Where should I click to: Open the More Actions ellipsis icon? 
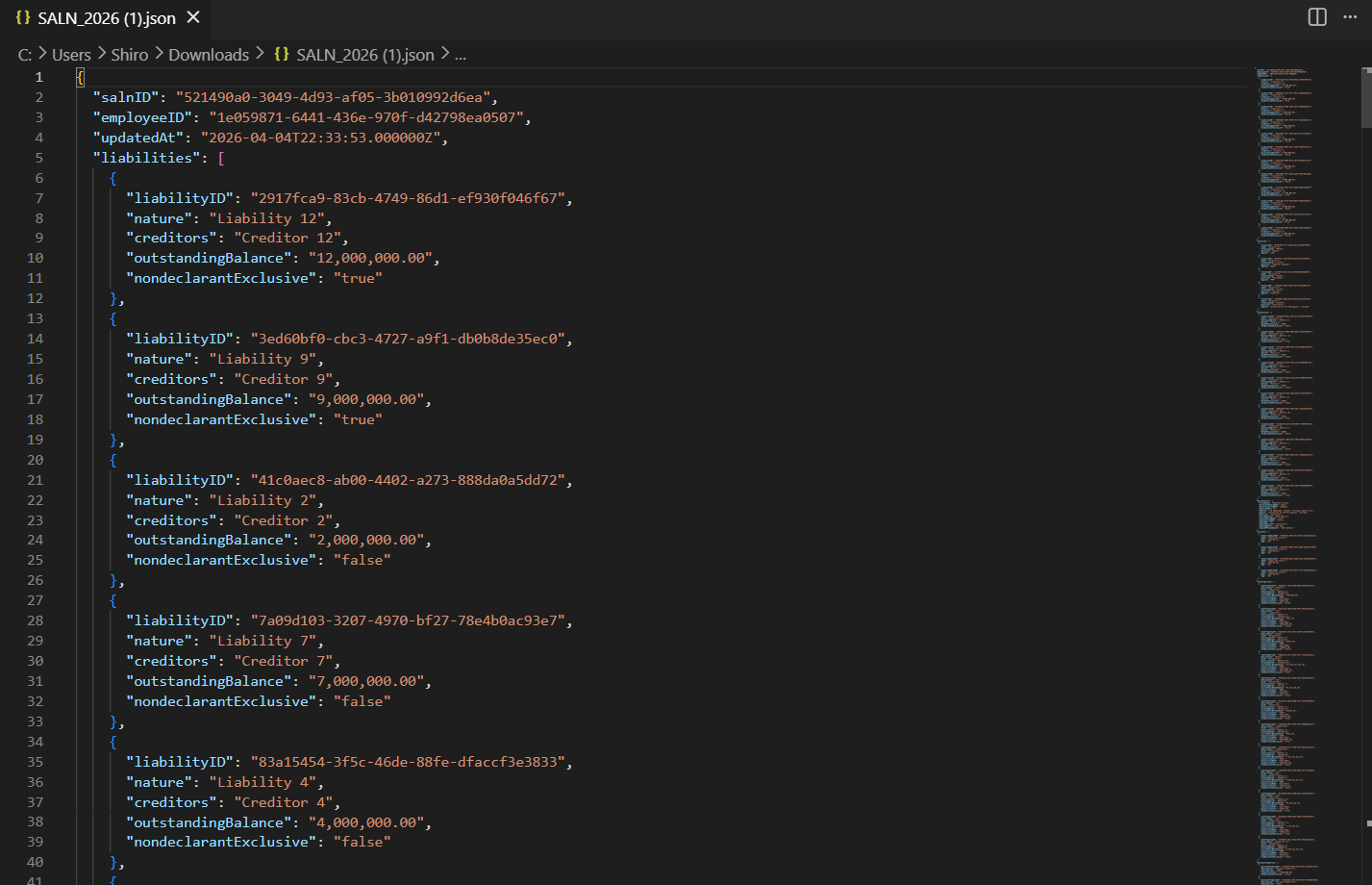click(x=1350, y=16)
